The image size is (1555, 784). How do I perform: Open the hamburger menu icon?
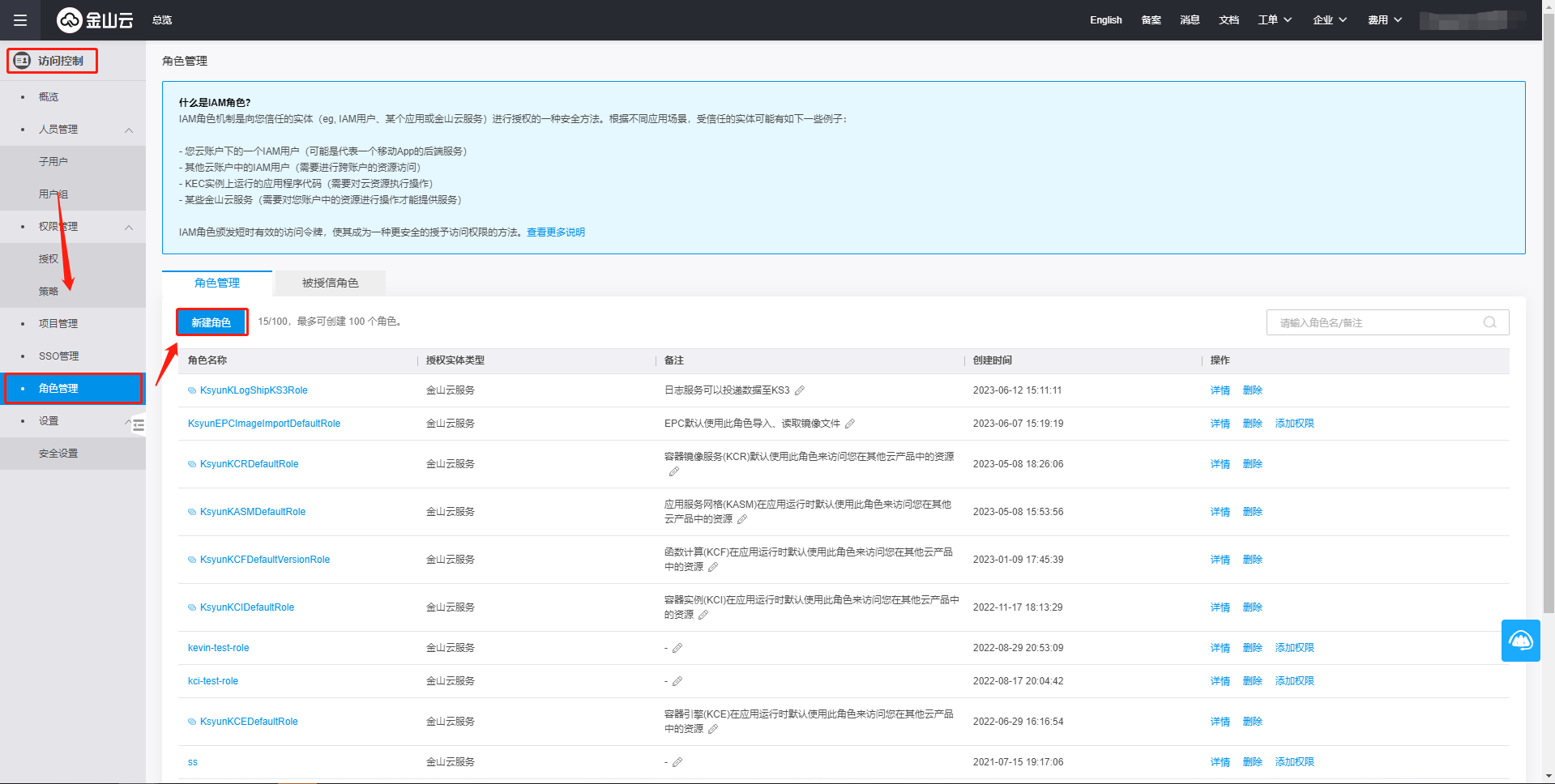coord(20,20)
